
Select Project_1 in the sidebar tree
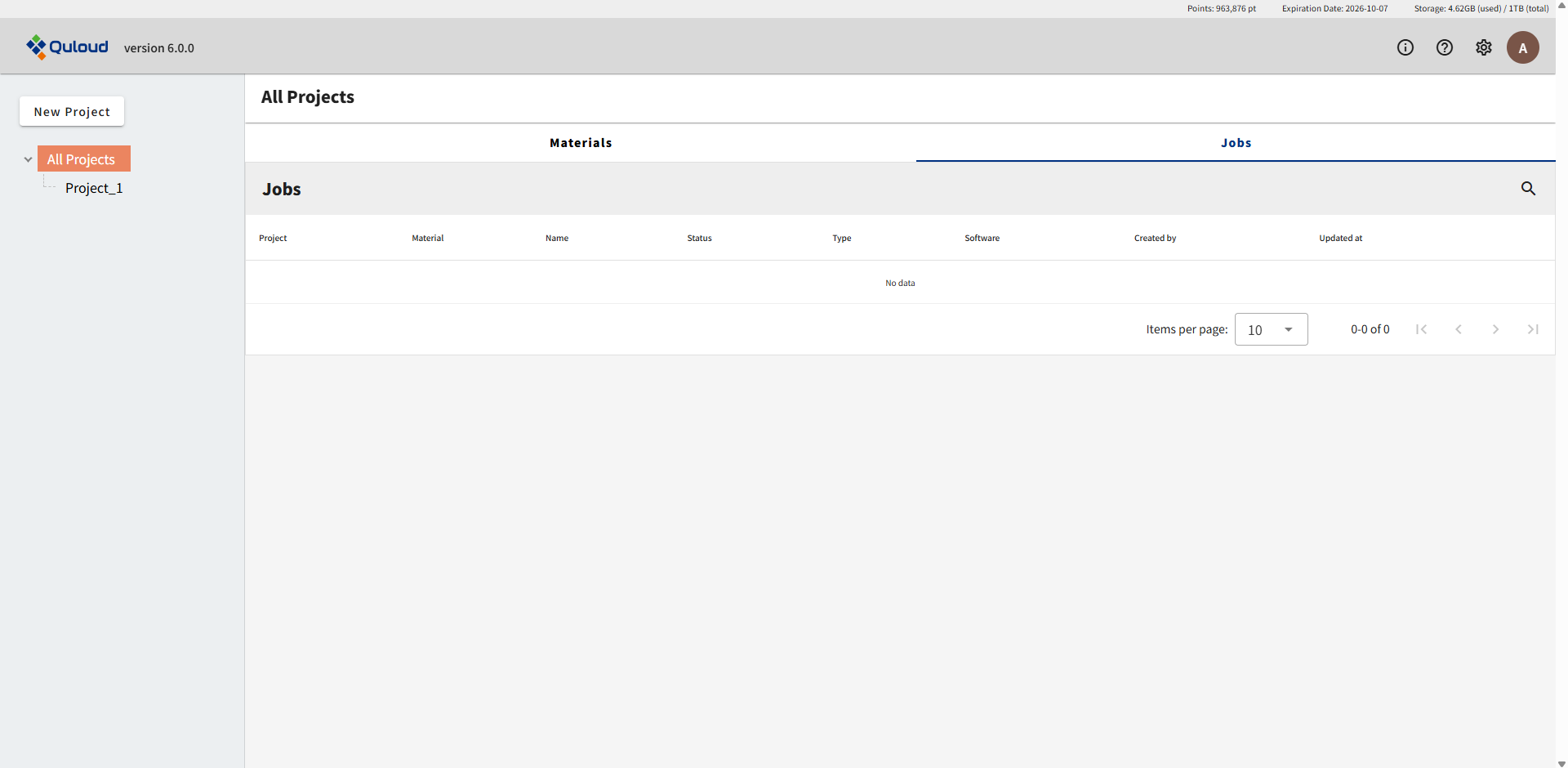[94, 187]
